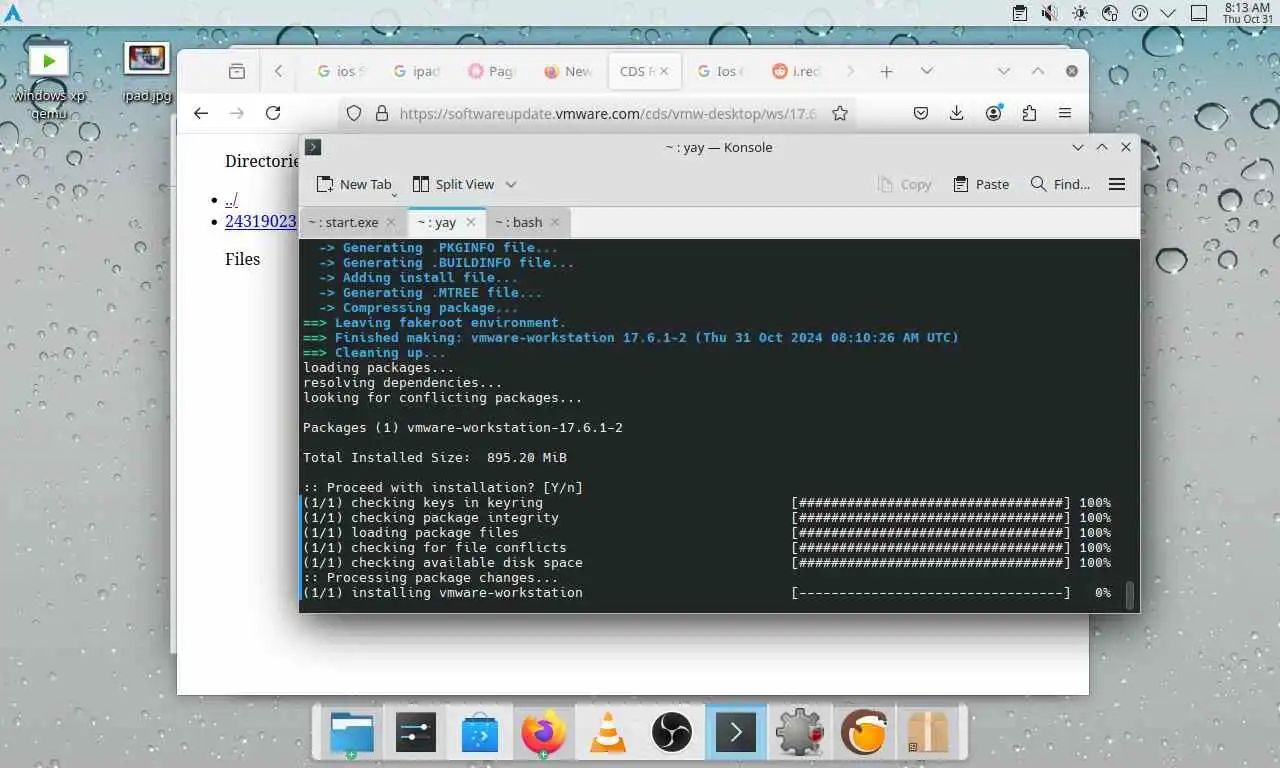Open the 24319023 directory link
Image resolution: width=1280 pixels, height=768 pixels.
coord(260,221)
